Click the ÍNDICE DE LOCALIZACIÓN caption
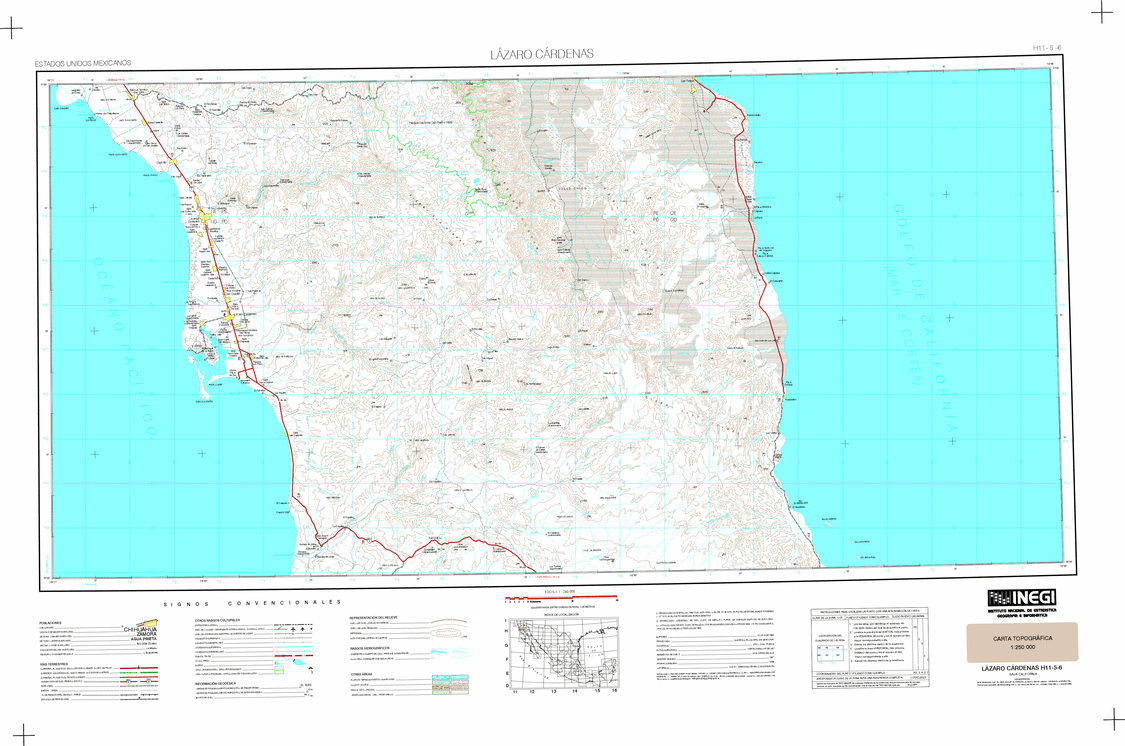 (561, 614)
